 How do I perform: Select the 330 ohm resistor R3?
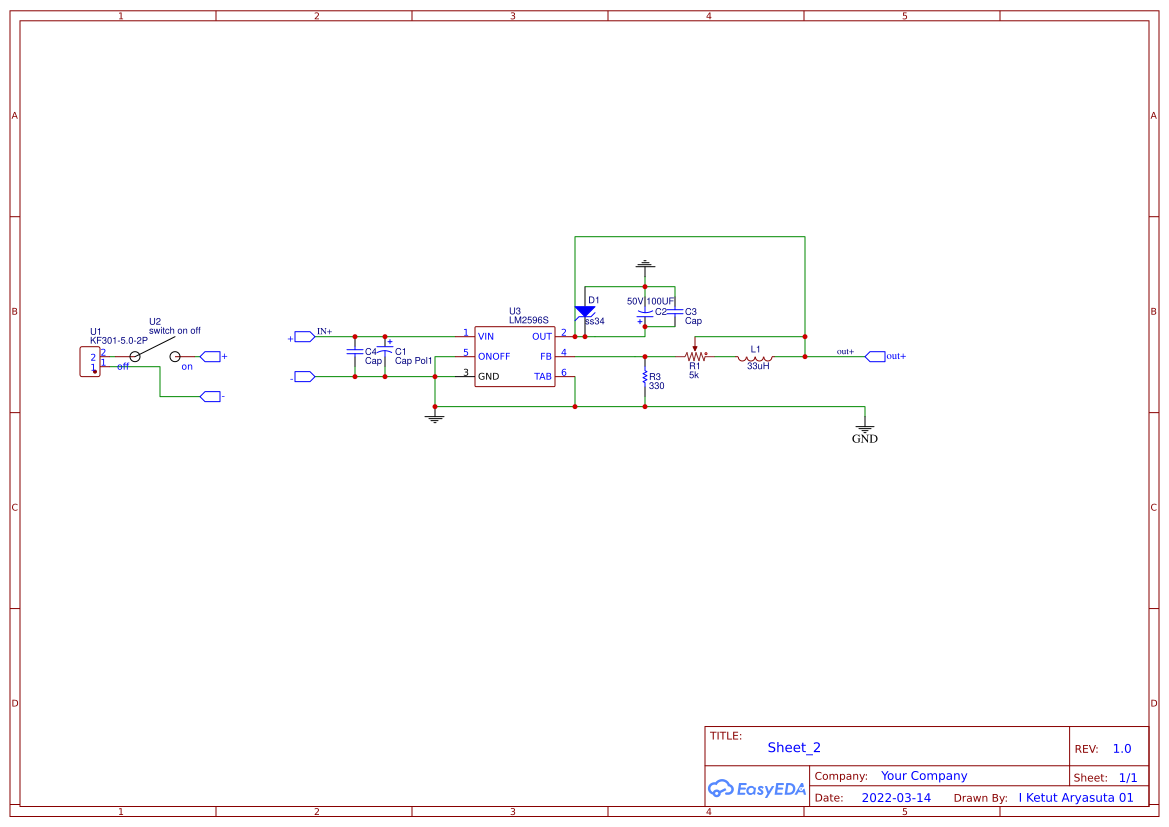tap(646, 378)
